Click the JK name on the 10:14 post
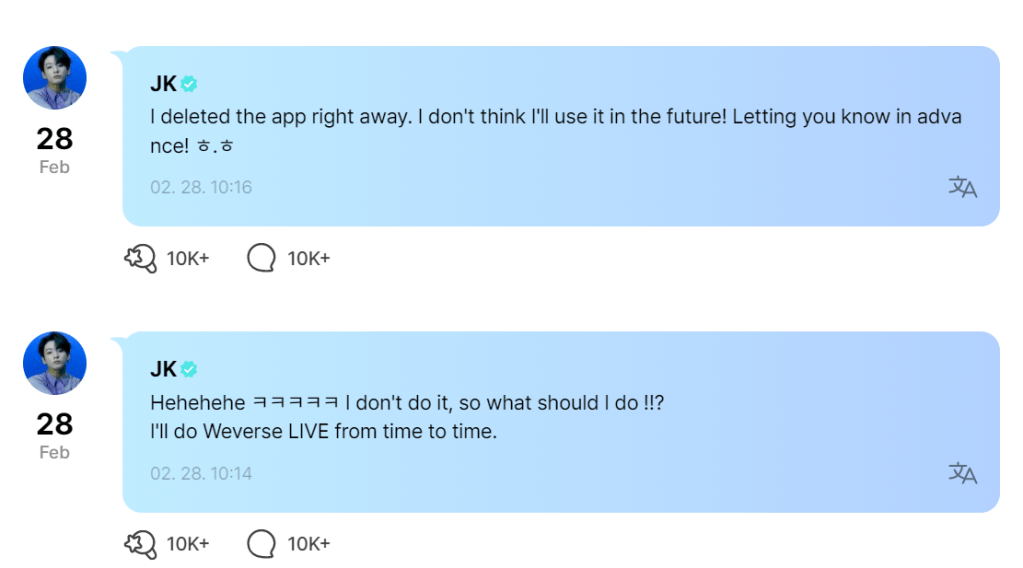The width and height of the screenshot is (1023, 568). [163, 370]
